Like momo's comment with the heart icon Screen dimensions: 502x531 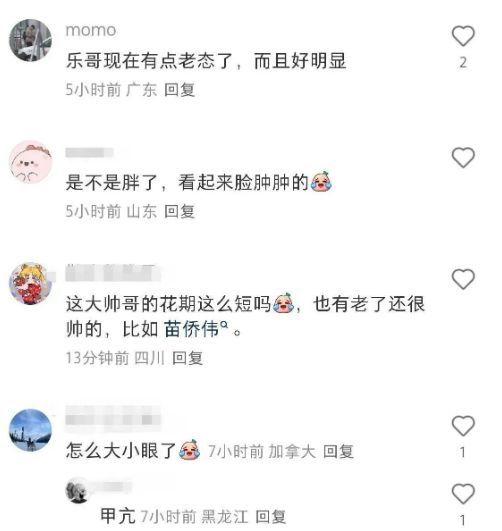(x=463, y=36)
